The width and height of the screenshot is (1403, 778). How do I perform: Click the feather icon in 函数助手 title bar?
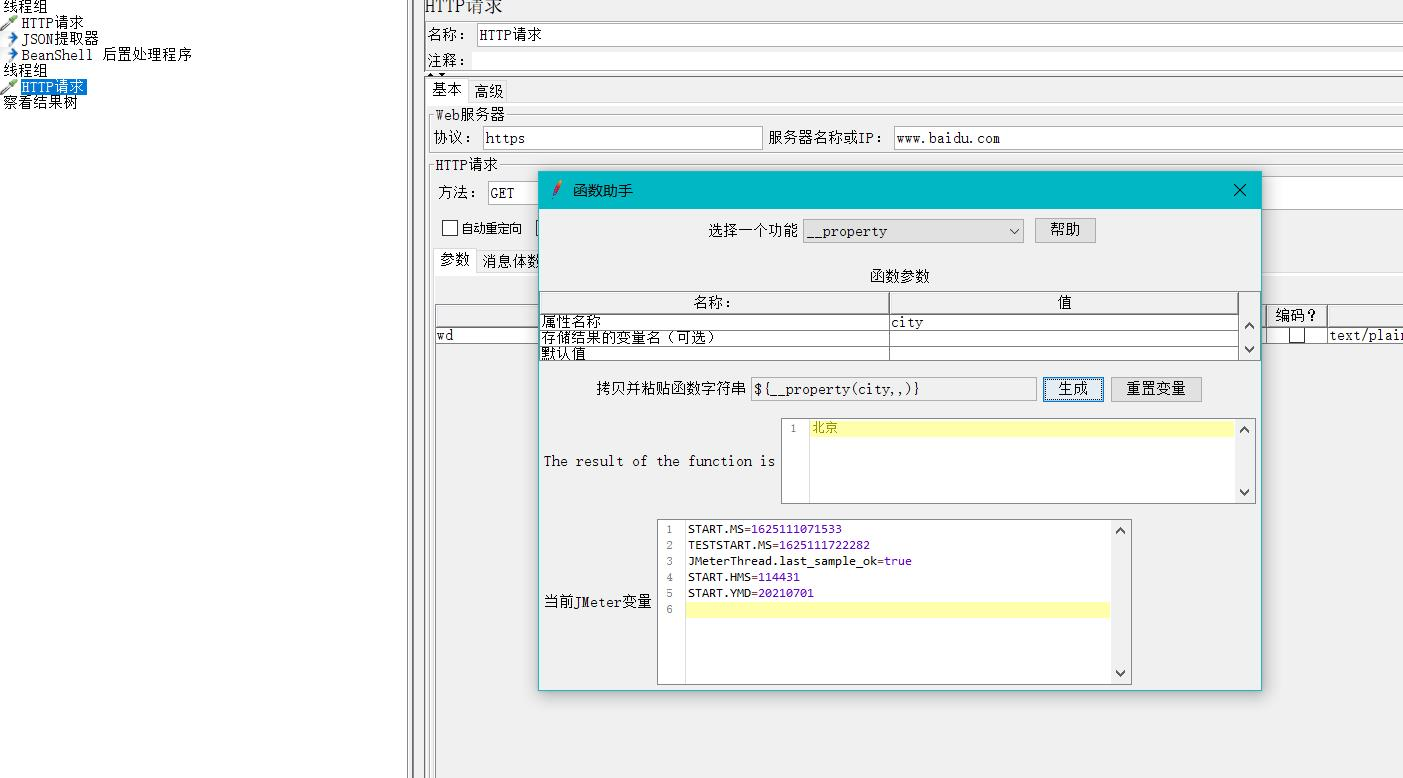pos(557,190)
